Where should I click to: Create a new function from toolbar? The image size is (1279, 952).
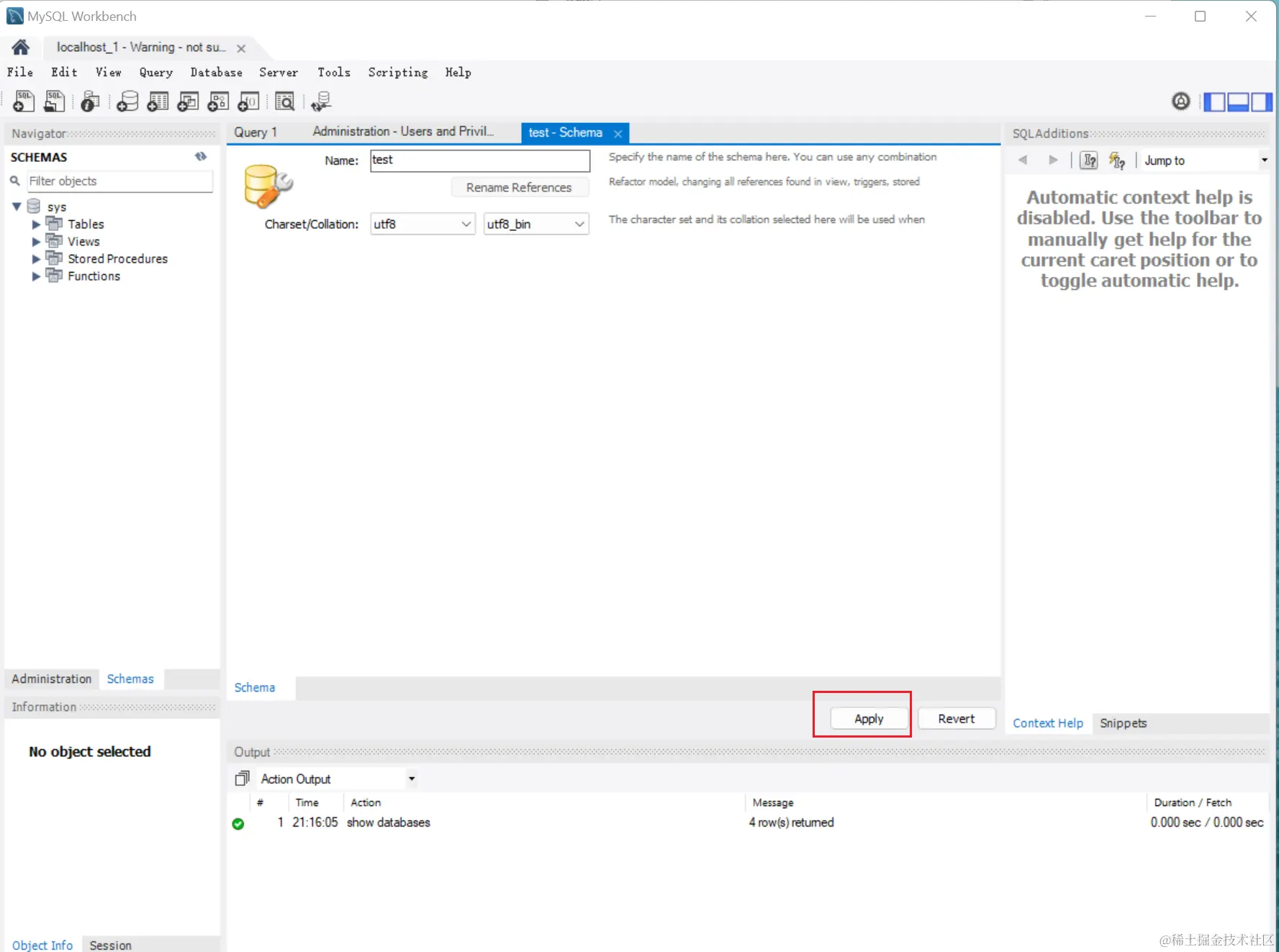coord(248,101)
